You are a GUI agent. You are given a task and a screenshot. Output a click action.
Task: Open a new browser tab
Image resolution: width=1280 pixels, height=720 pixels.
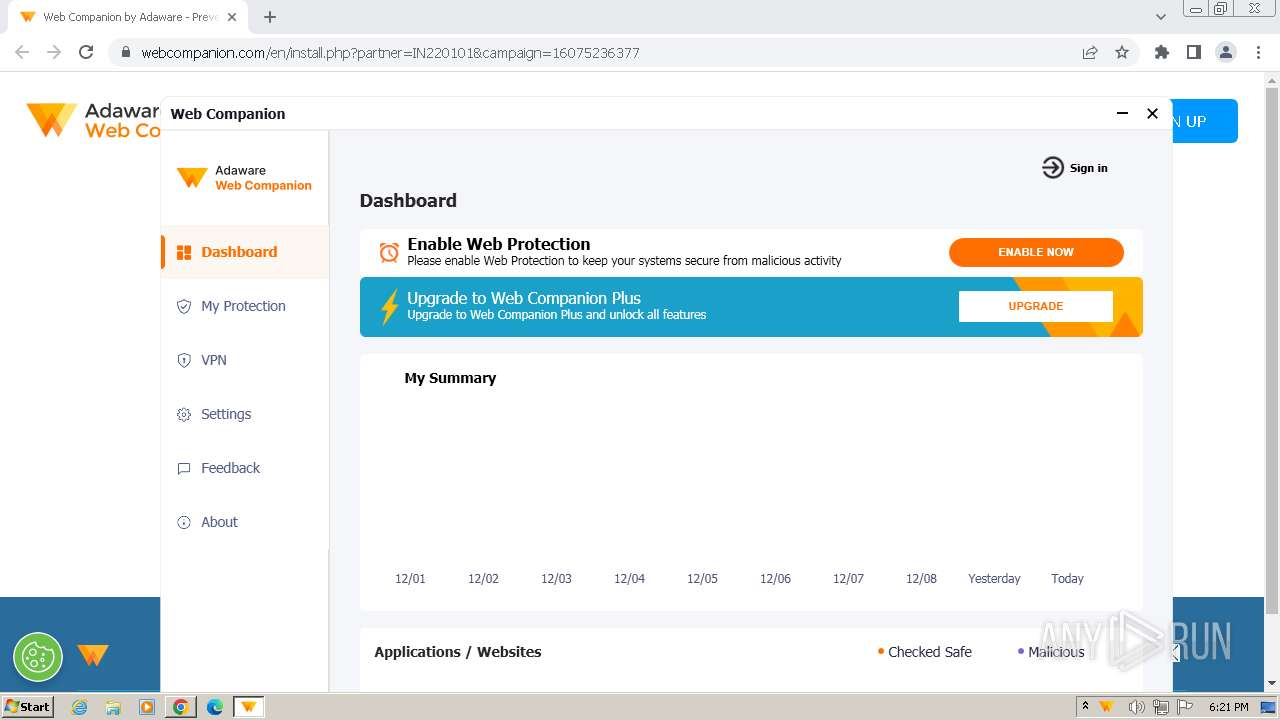pyautogui.click(x=270, y=17)
